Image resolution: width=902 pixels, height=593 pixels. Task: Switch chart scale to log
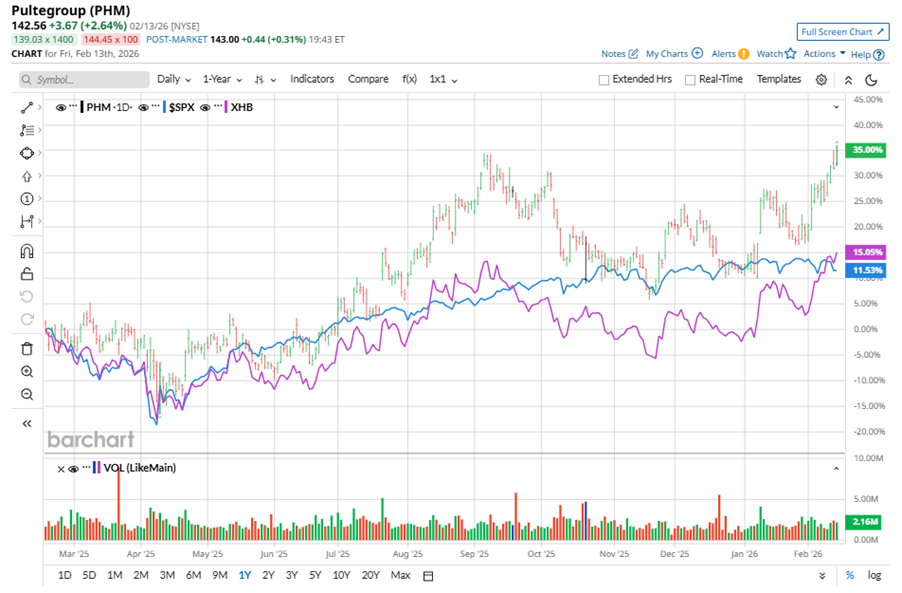click(x=873, y=575)
